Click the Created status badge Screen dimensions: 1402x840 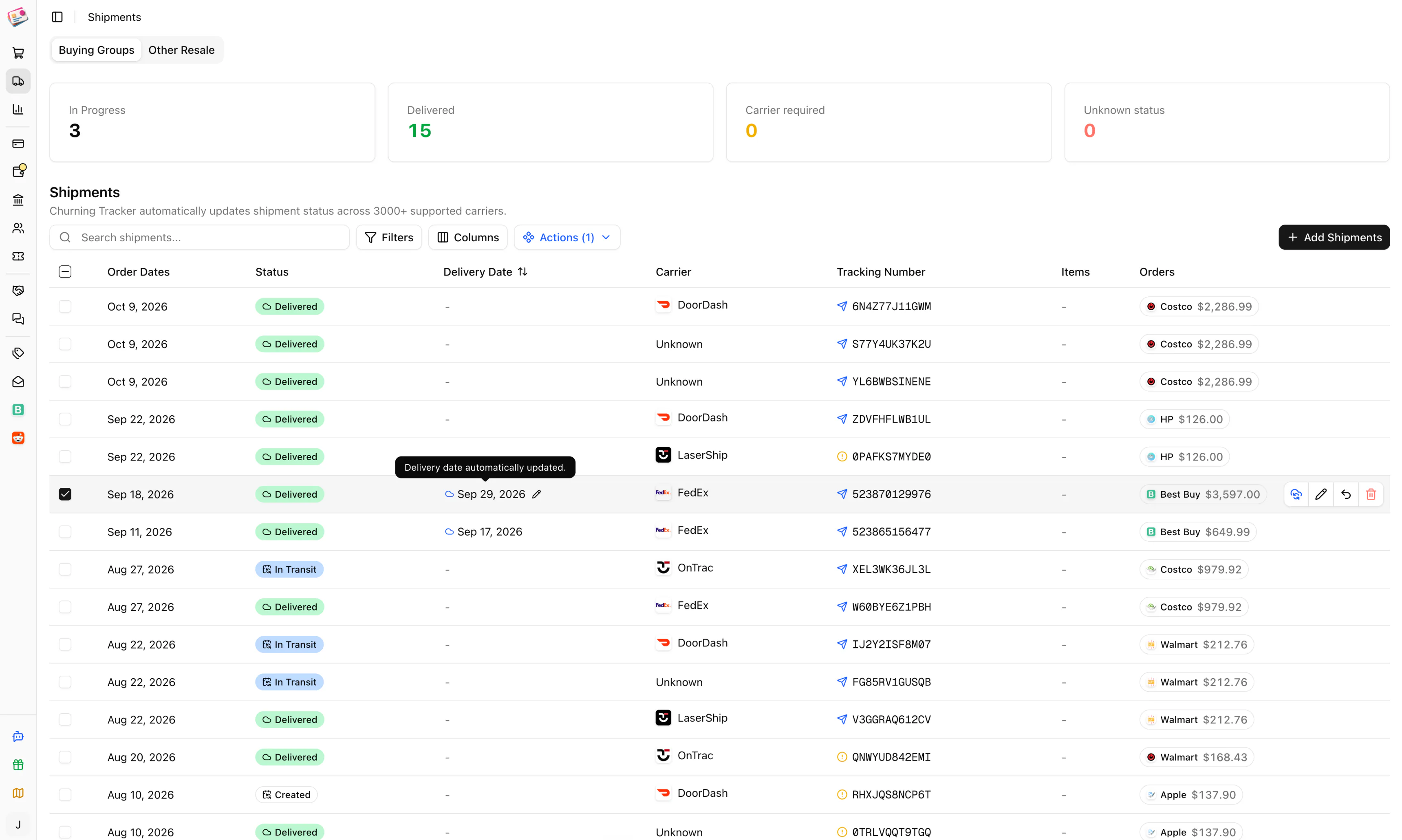pos(287,795)
